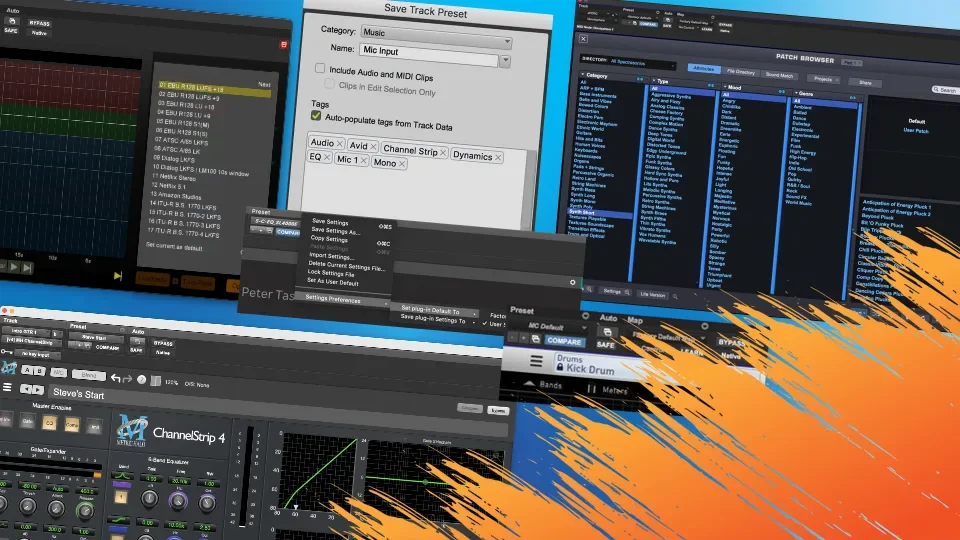The height and width of the screenshot is (540, 960).
Task: Click the redo arrow in ChannelStrip toolbar
Action: (x=127, y=379)
